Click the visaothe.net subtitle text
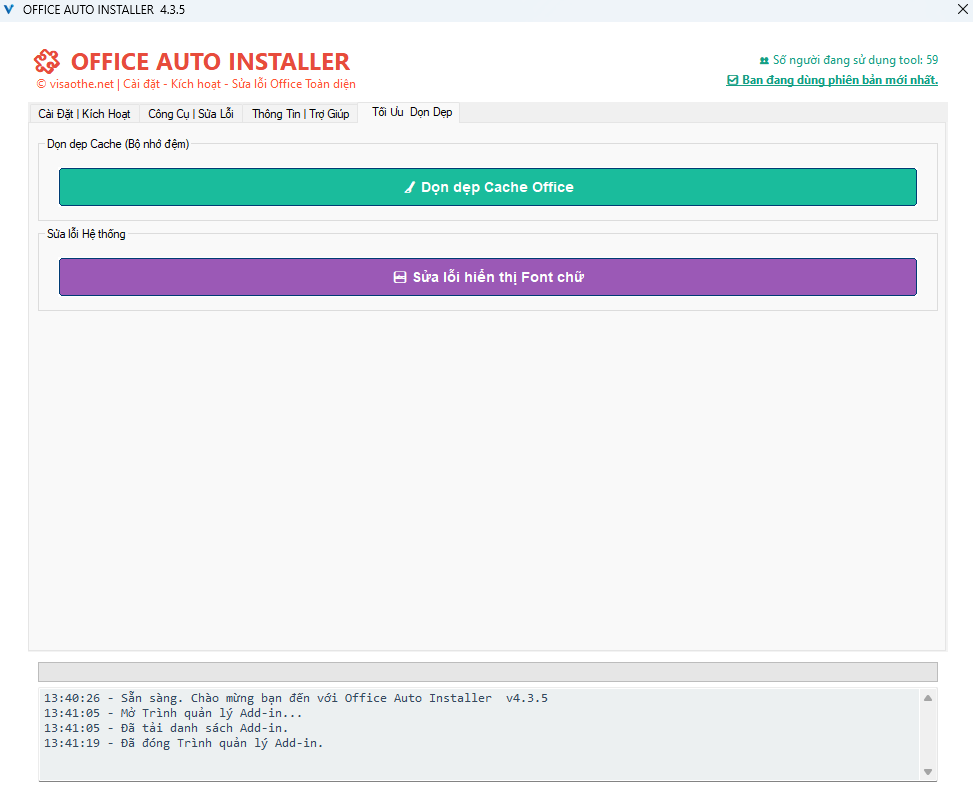The height and width of the screenshot is (790, 973). 196,84
